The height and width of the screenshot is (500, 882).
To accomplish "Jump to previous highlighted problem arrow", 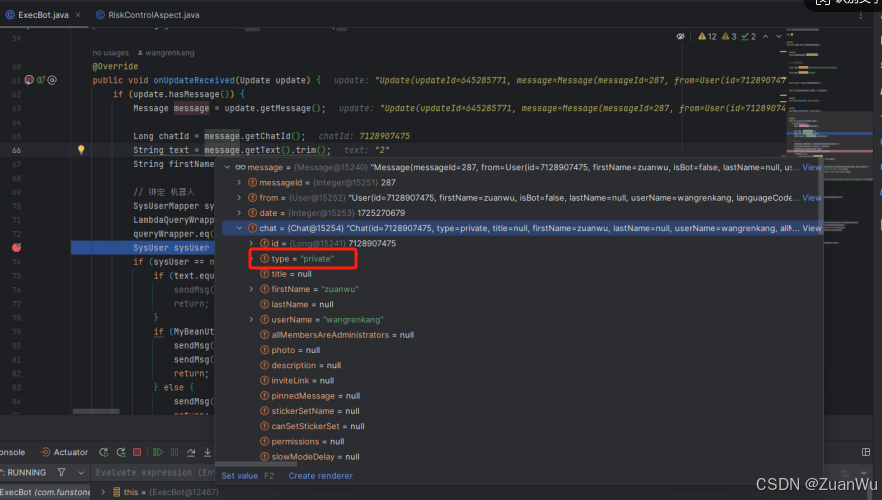I will (766, 37).
